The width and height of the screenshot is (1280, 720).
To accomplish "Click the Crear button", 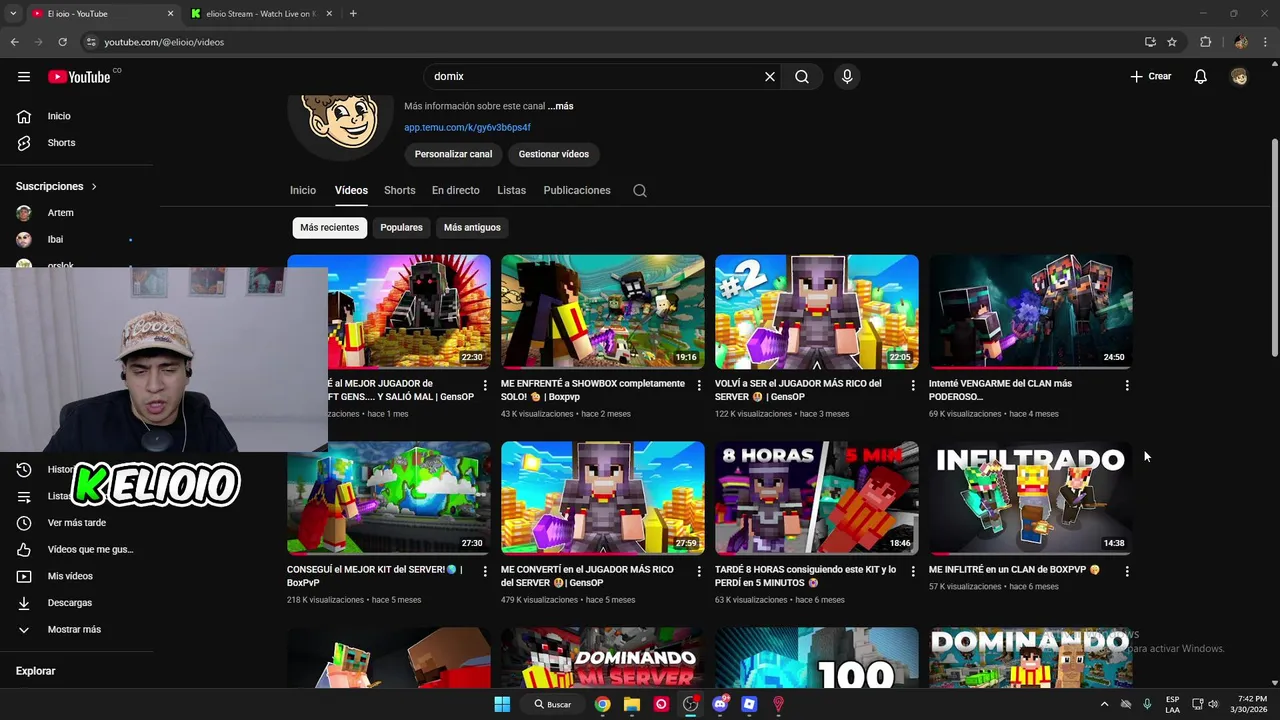I will point(1151,77).
